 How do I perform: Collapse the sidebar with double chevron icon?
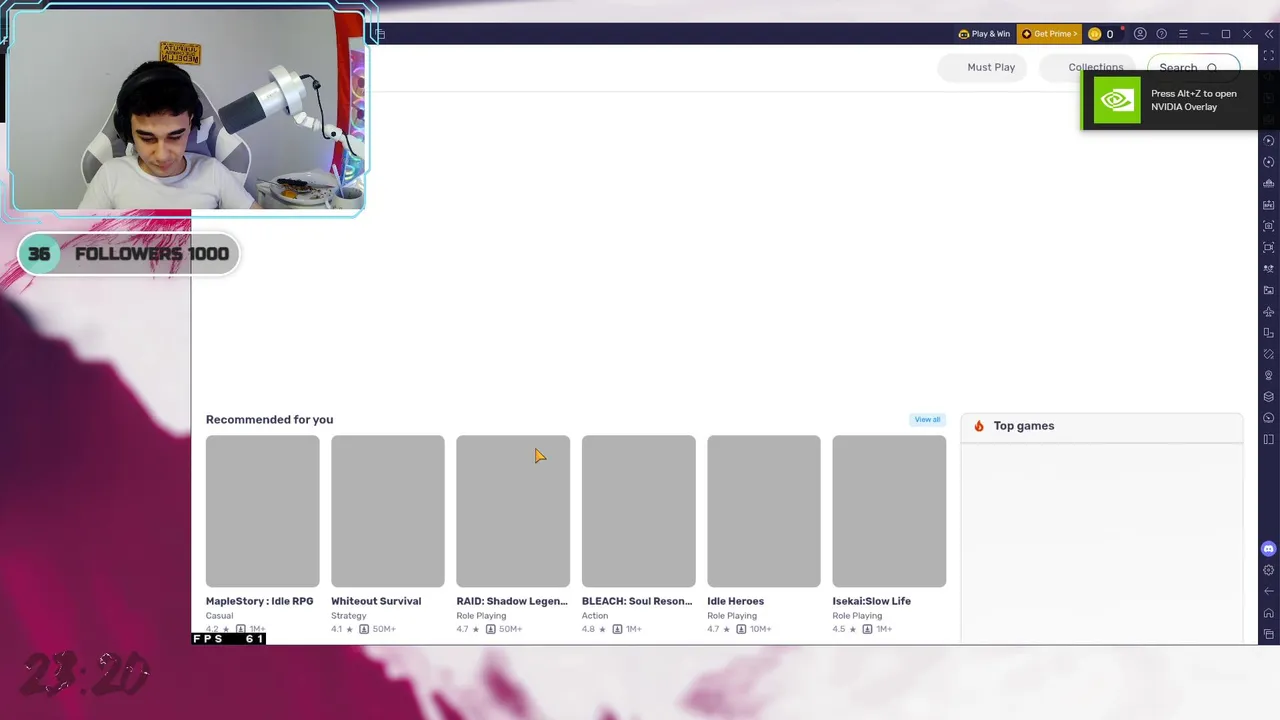(x=1269, y=34)
